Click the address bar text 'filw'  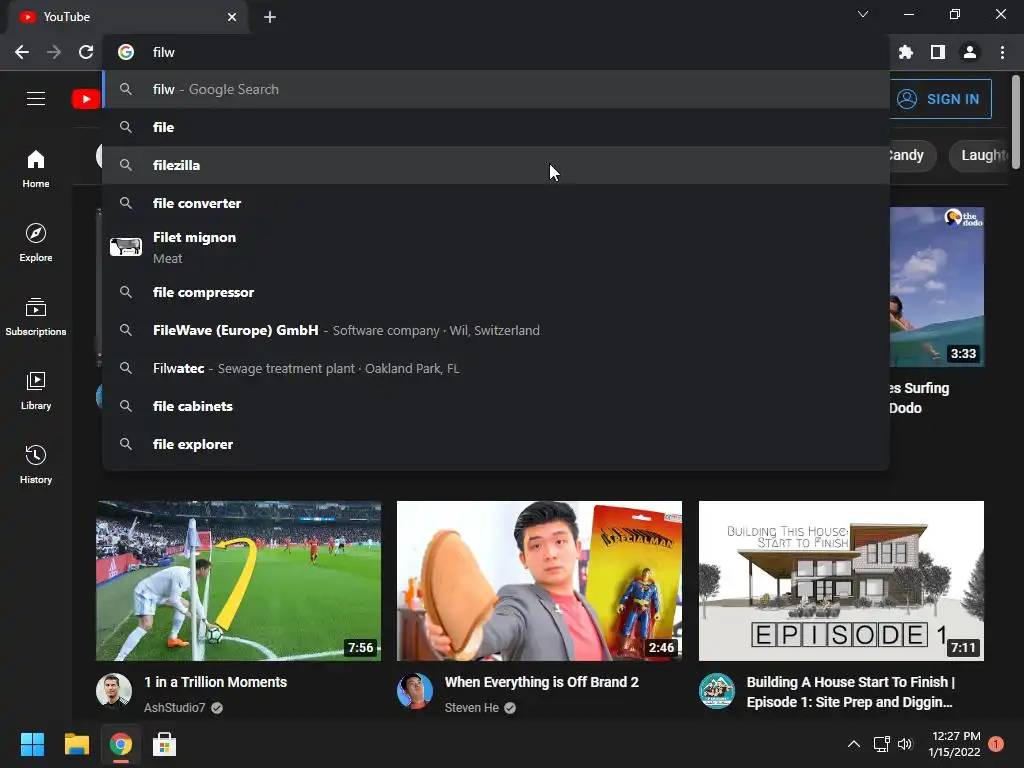(164, 52)
